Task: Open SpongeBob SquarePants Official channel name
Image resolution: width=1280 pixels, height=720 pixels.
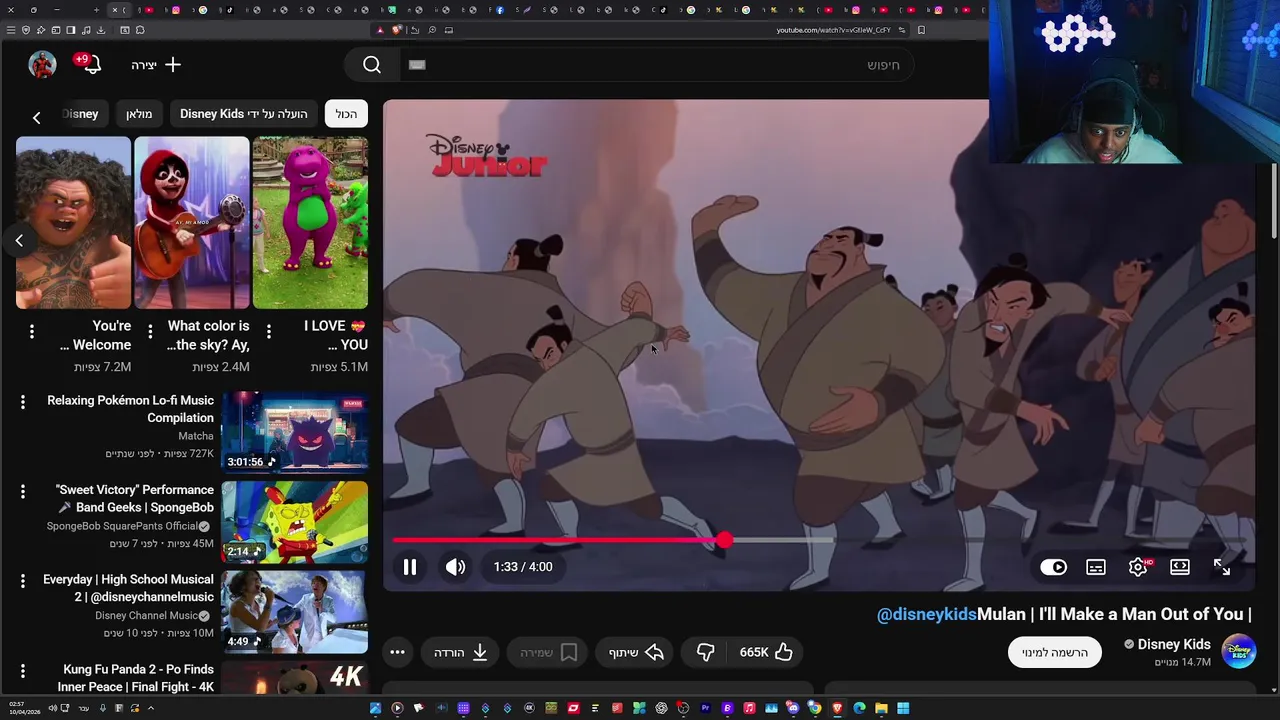Action: coord(122,526)
